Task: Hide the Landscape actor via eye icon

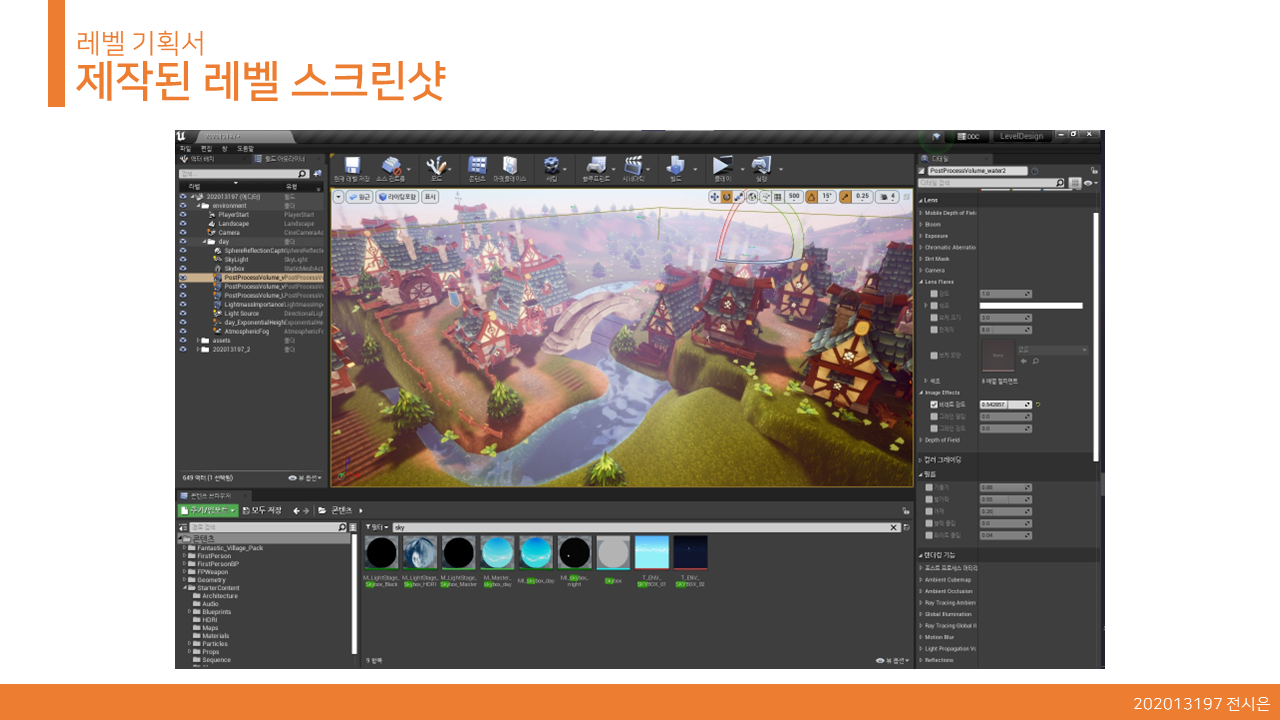Action: click(x=183, y=223)
